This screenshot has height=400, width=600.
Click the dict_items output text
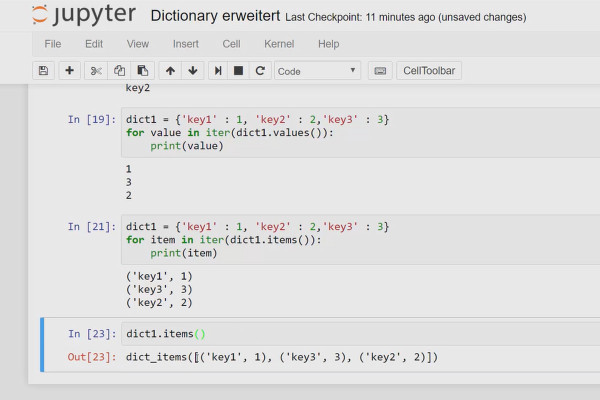pyautogui.click(x=282, y=357)
